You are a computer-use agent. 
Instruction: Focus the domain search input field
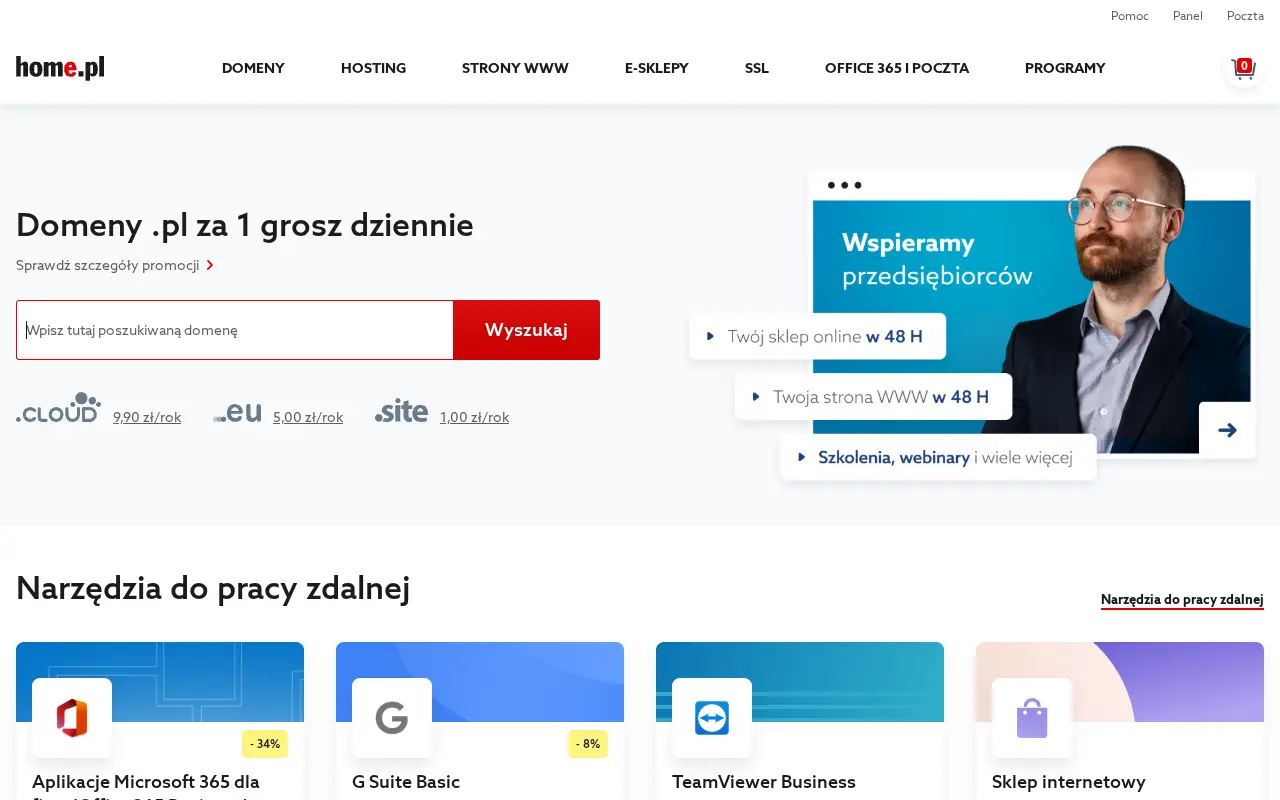pos(235,330)
